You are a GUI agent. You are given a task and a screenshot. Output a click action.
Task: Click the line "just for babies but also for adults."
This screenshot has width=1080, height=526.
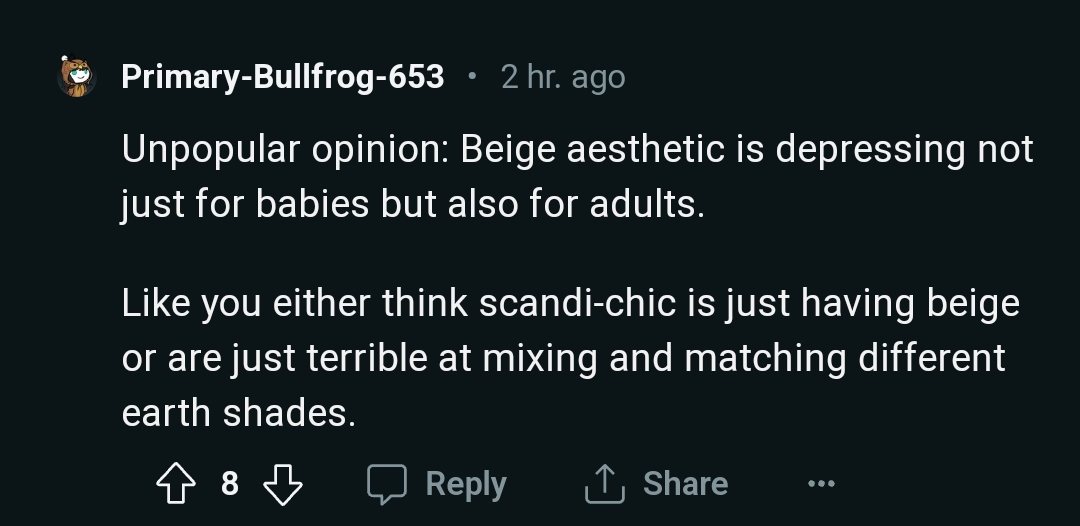[x=413, y=205]
